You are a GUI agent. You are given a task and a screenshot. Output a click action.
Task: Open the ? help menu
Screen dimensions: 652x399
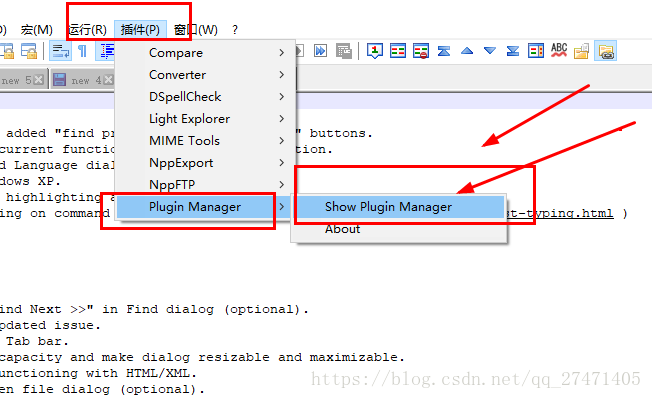coord(235,30)
